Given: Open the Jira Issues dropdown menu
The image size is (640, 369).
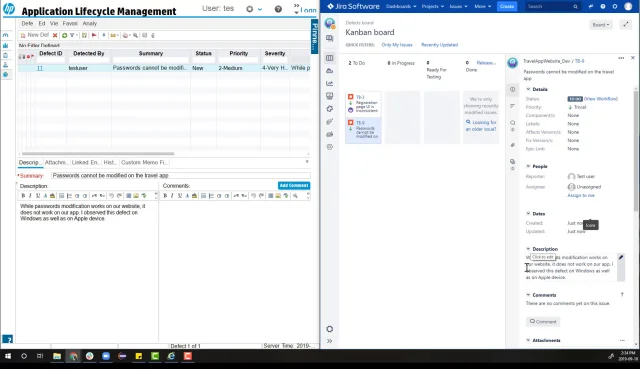Looking at the screenshot, I should pyautogui.click(x=458, y=7).
